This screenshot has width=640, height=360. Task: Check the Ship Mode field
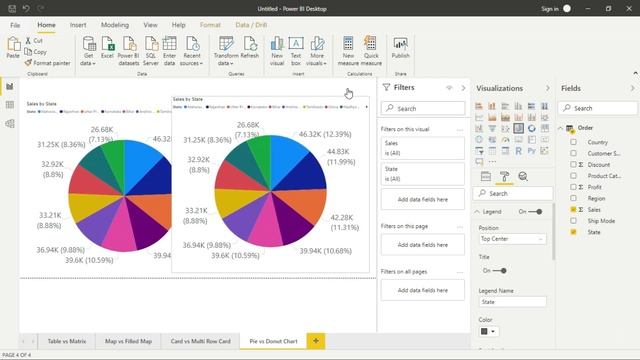[x=573, y=221]
